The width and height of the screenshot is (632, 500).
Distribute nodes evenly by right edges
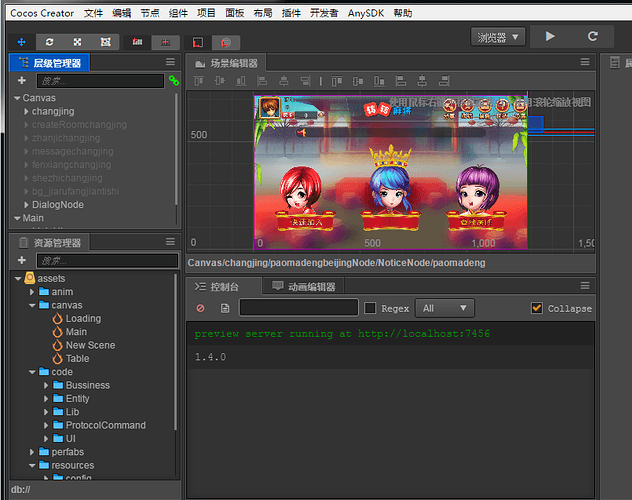[x=444, y=81]
